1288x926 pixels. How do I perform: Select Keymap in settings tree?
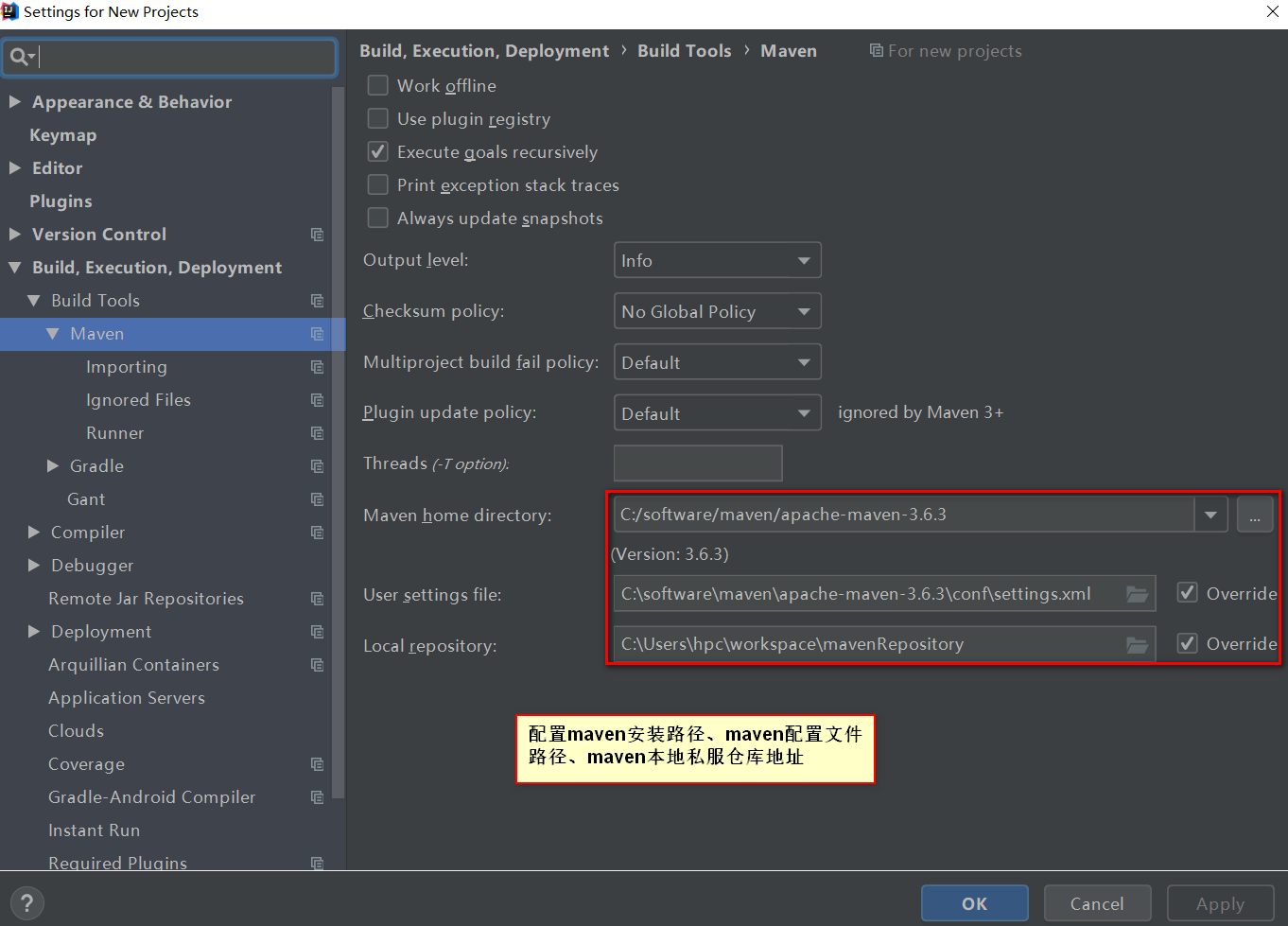pyautogui.click(x=62, y=135)
